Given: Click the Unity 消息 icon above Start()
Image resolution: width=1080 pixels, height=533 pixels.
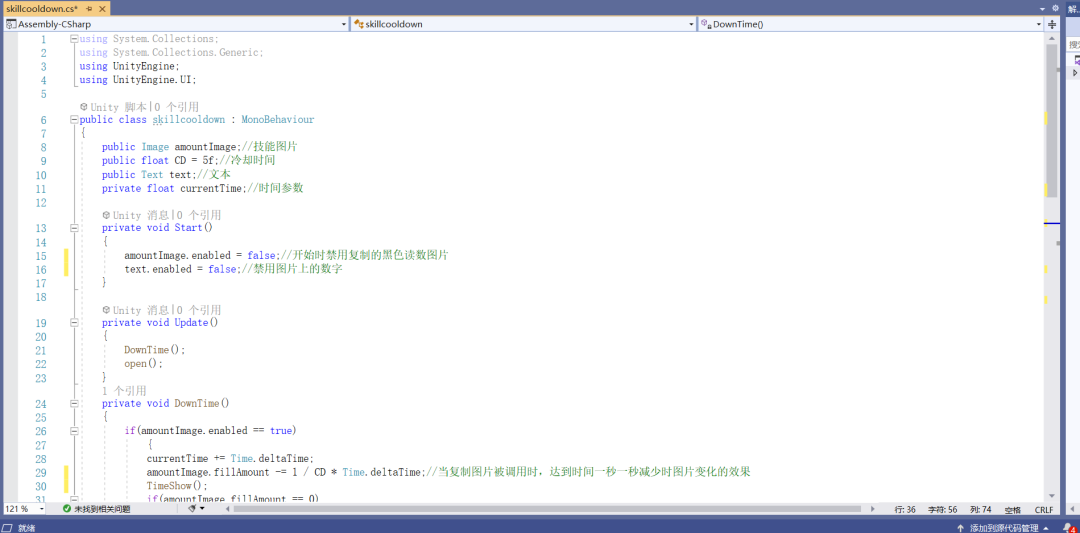Looking at the screenshot, I should click(106, 215).
